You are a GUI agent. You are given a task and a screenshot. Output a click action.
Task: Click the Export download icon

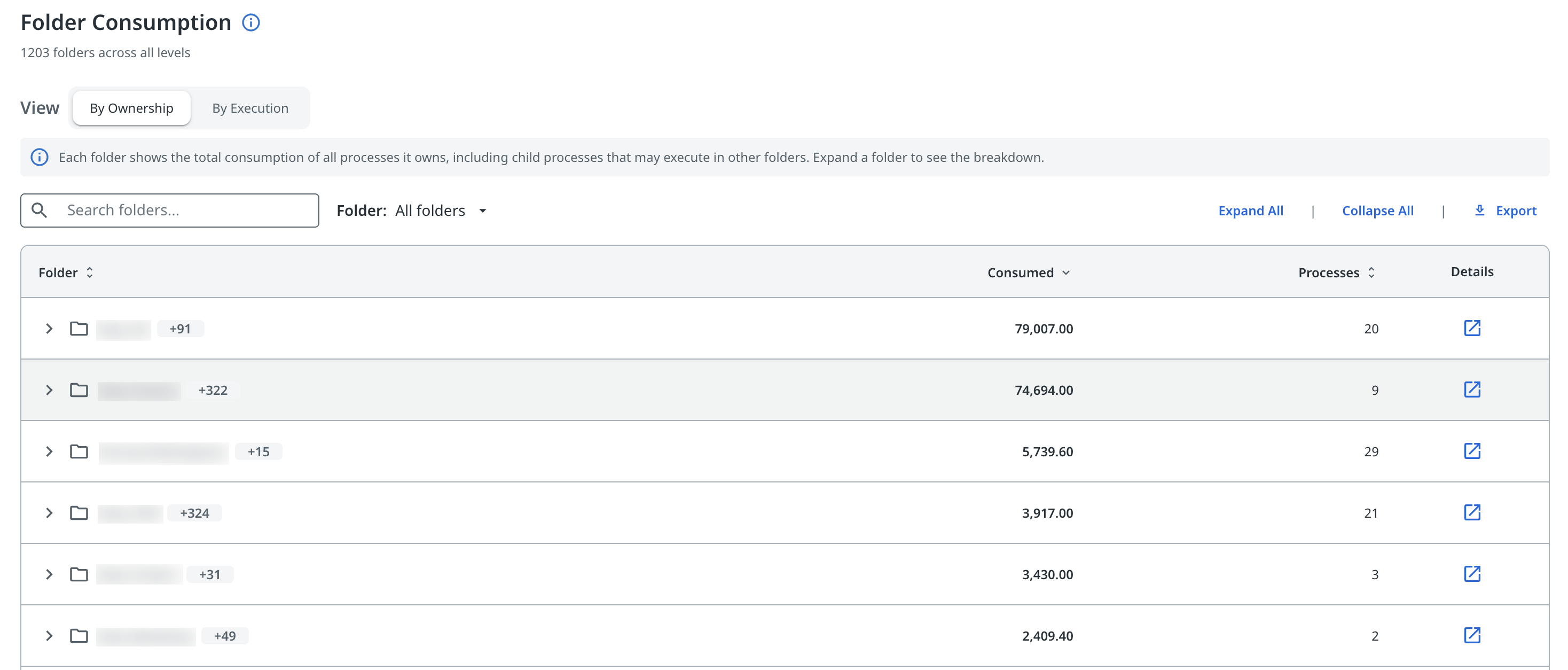[x=1479, y=210]
